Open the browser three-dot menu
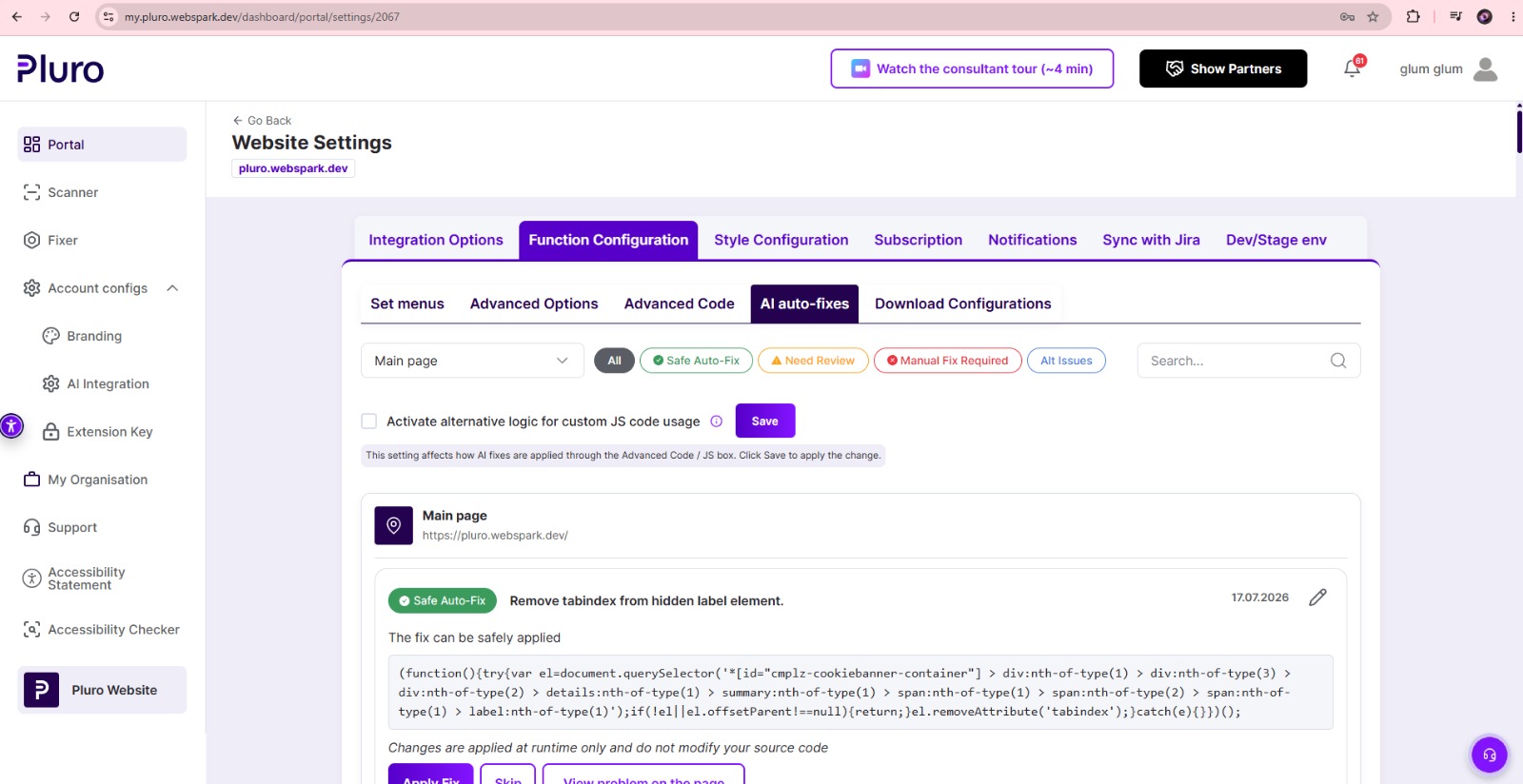 pos(1513,16)
